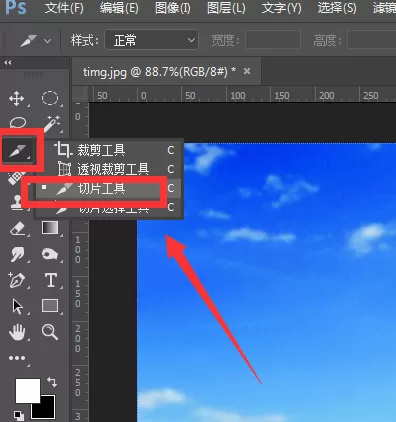
Task: Select the Sponge tool
Action: click(x=50, y=254)
